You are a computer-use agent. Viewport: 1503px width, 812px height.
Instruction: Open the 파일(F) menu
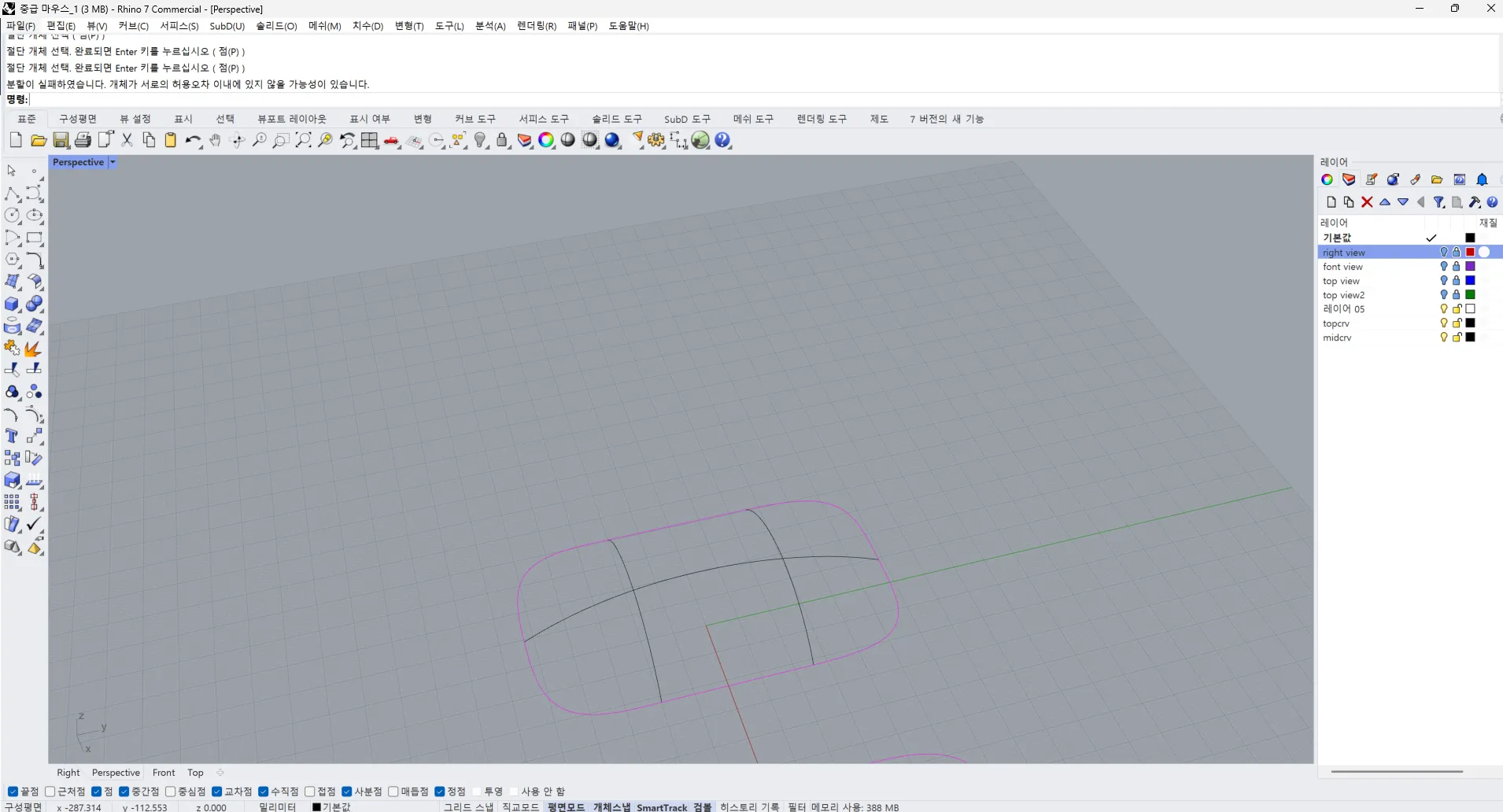pyautogui.click(x=20, y=26)
